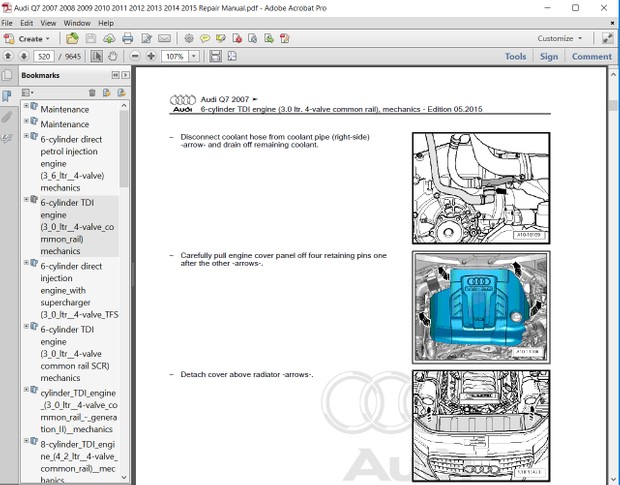Viewport: 620px width, 485px height.
Task: Click the gear settings toolbar icon
Action: click(189, 38)
